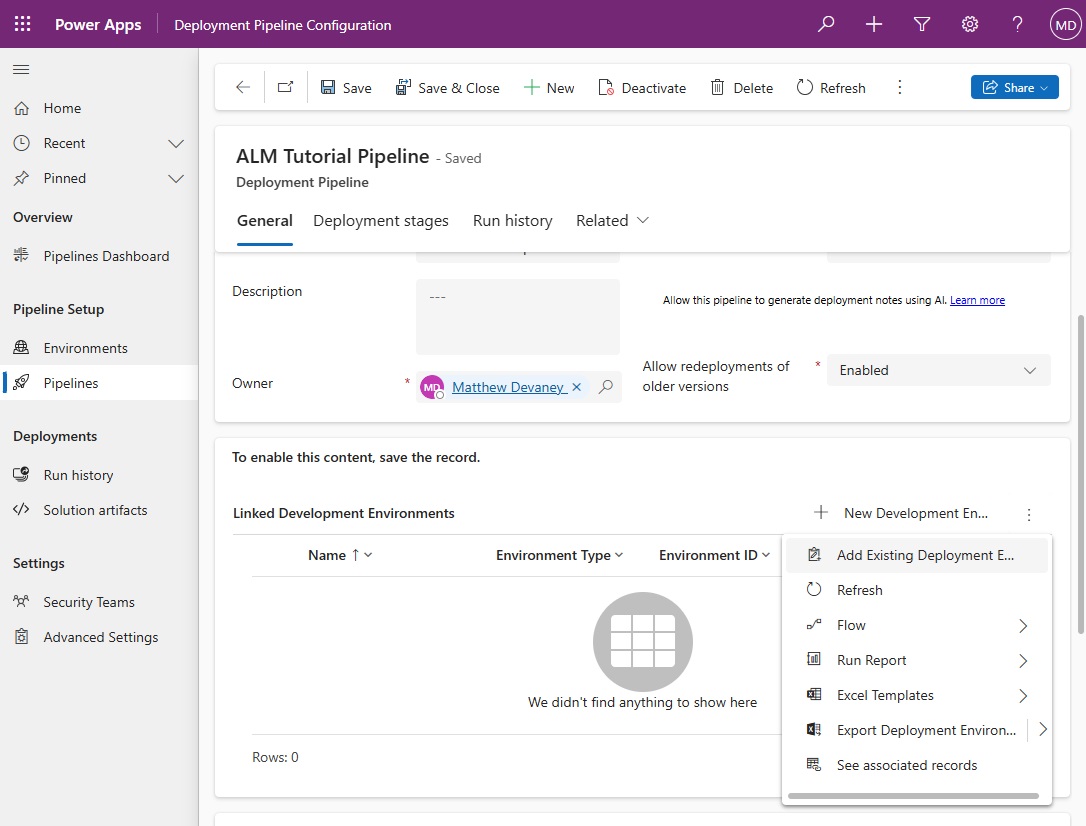Collapse the hamburger navigation menu

(x=21, y=69)
